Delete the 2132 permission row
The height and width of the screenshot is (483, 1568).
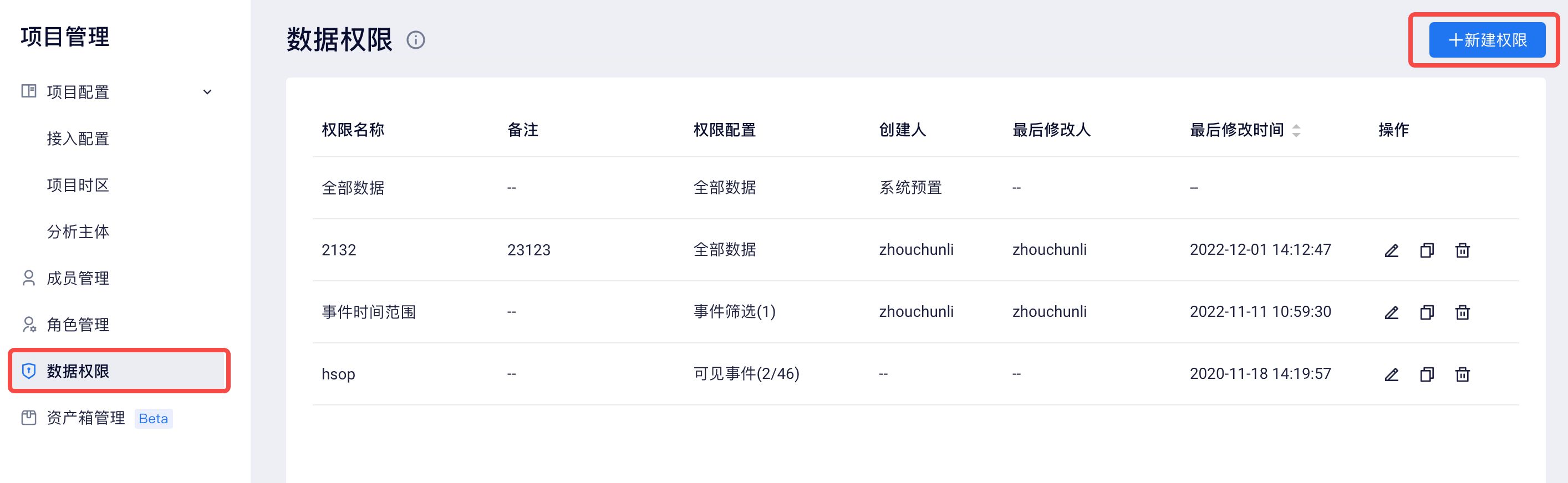point(1462,250)
